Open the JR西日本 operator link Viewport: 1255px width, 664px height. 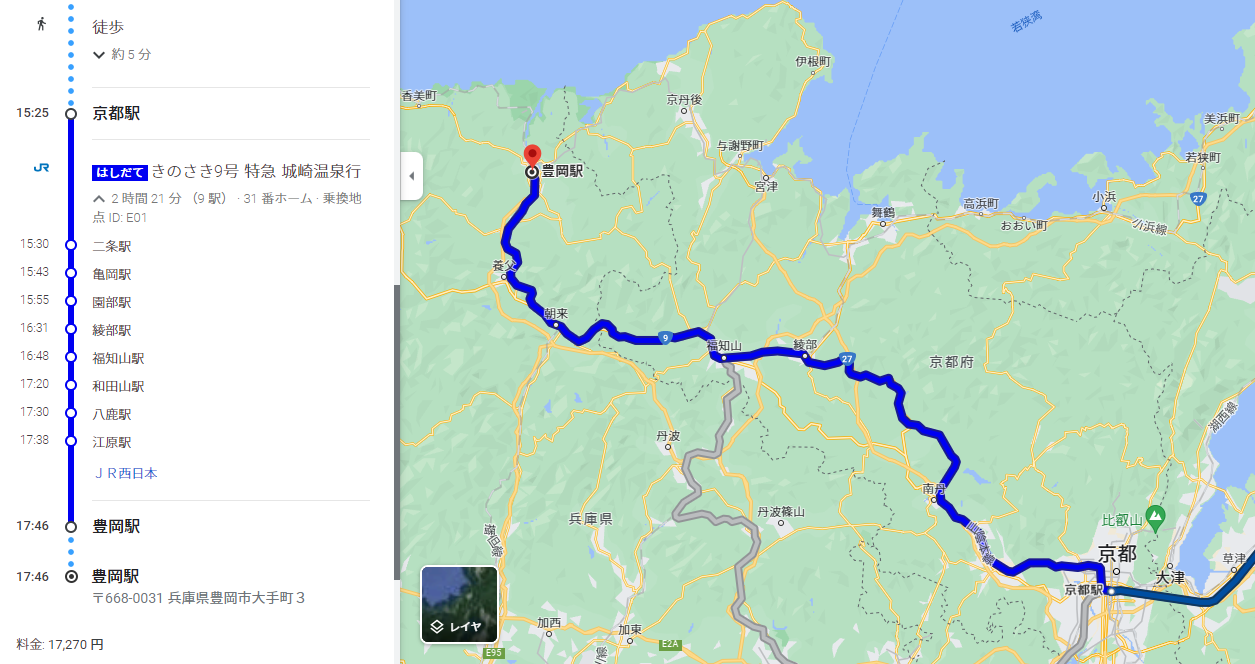[x=125, y=473]
